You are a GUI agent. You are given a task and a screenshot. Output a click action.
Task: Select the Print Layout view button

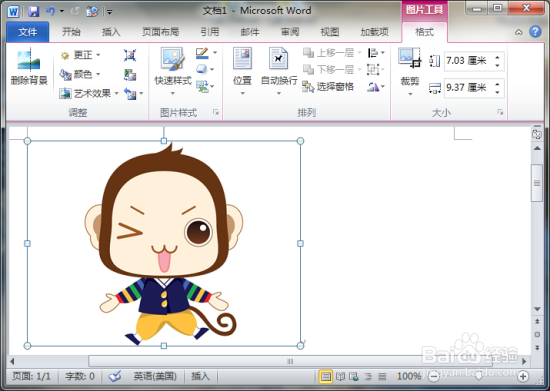(x=326, y=377)
